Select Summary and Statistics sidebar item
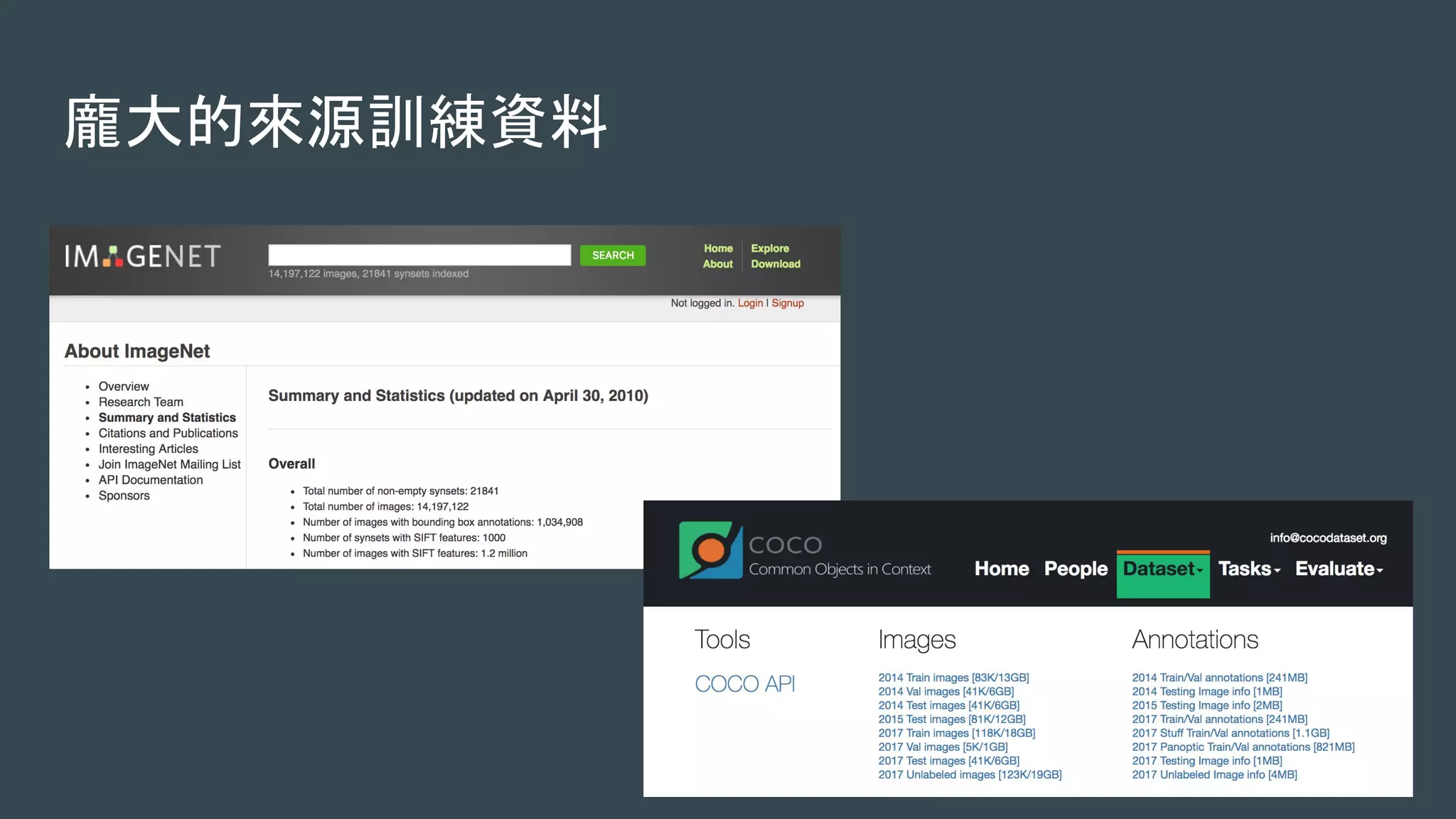 [x=167, y=417]
